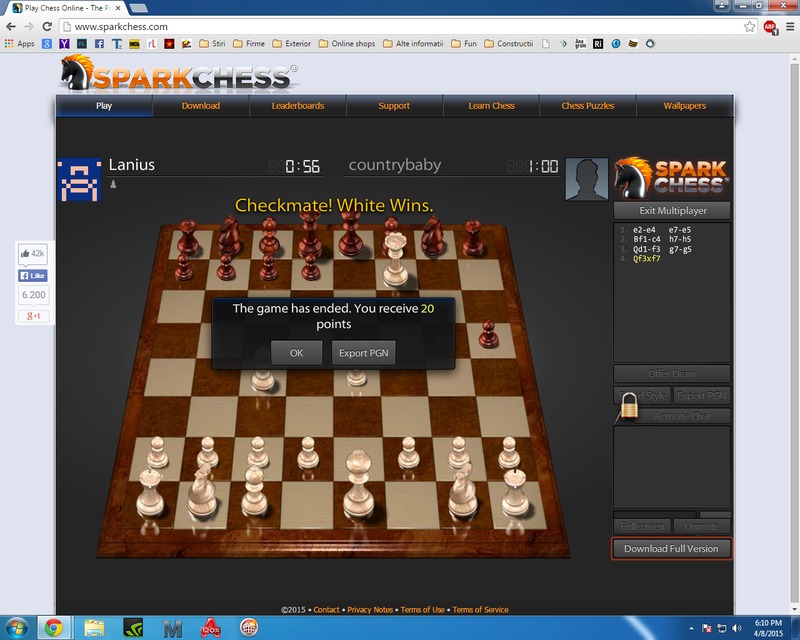Viewport: 800px width, 640px height.
Task: Click the padlock icon over Board Style
Action: pos(630,406)
